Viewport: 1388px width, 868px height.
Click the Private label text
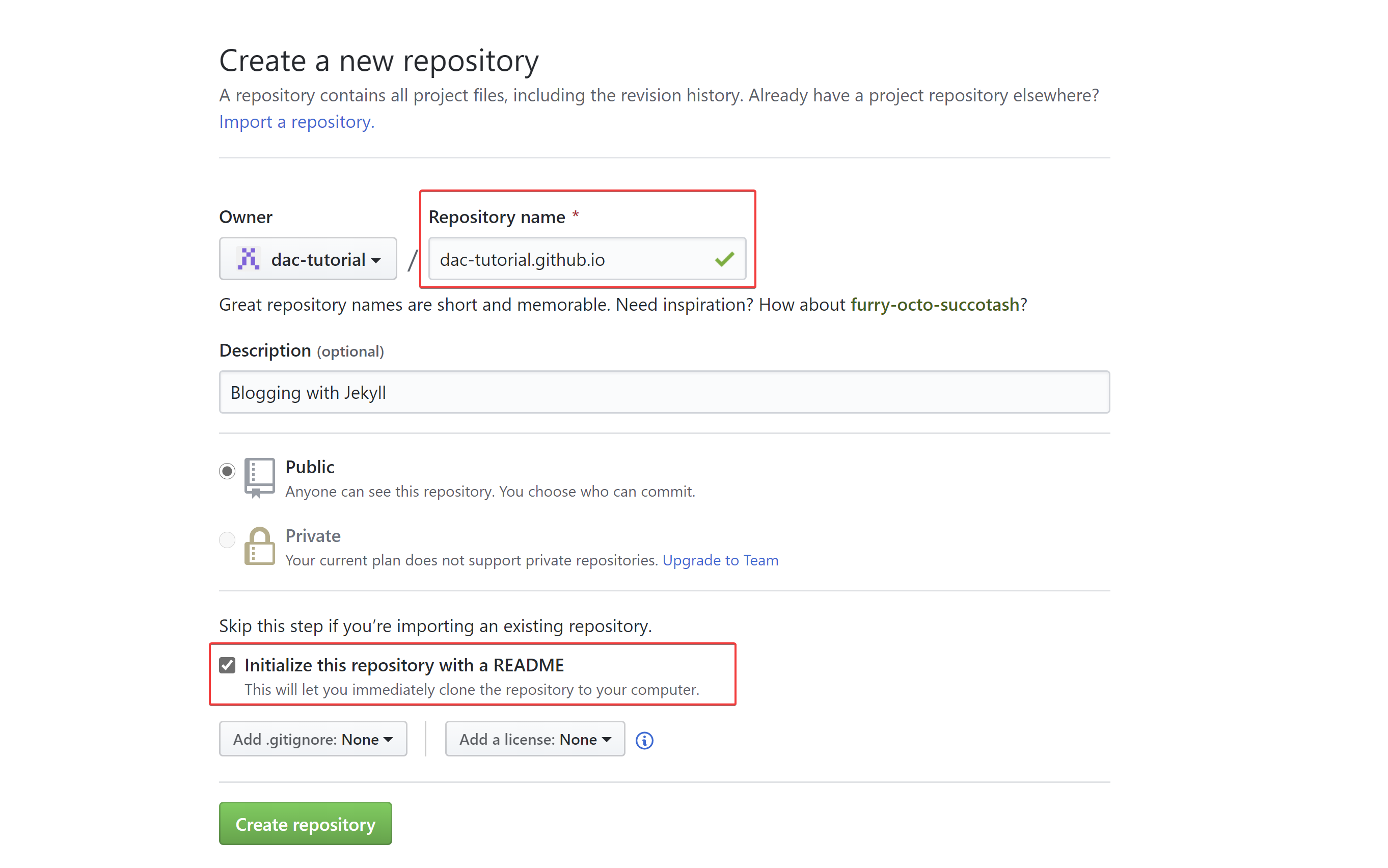click(x=313, y=535)
